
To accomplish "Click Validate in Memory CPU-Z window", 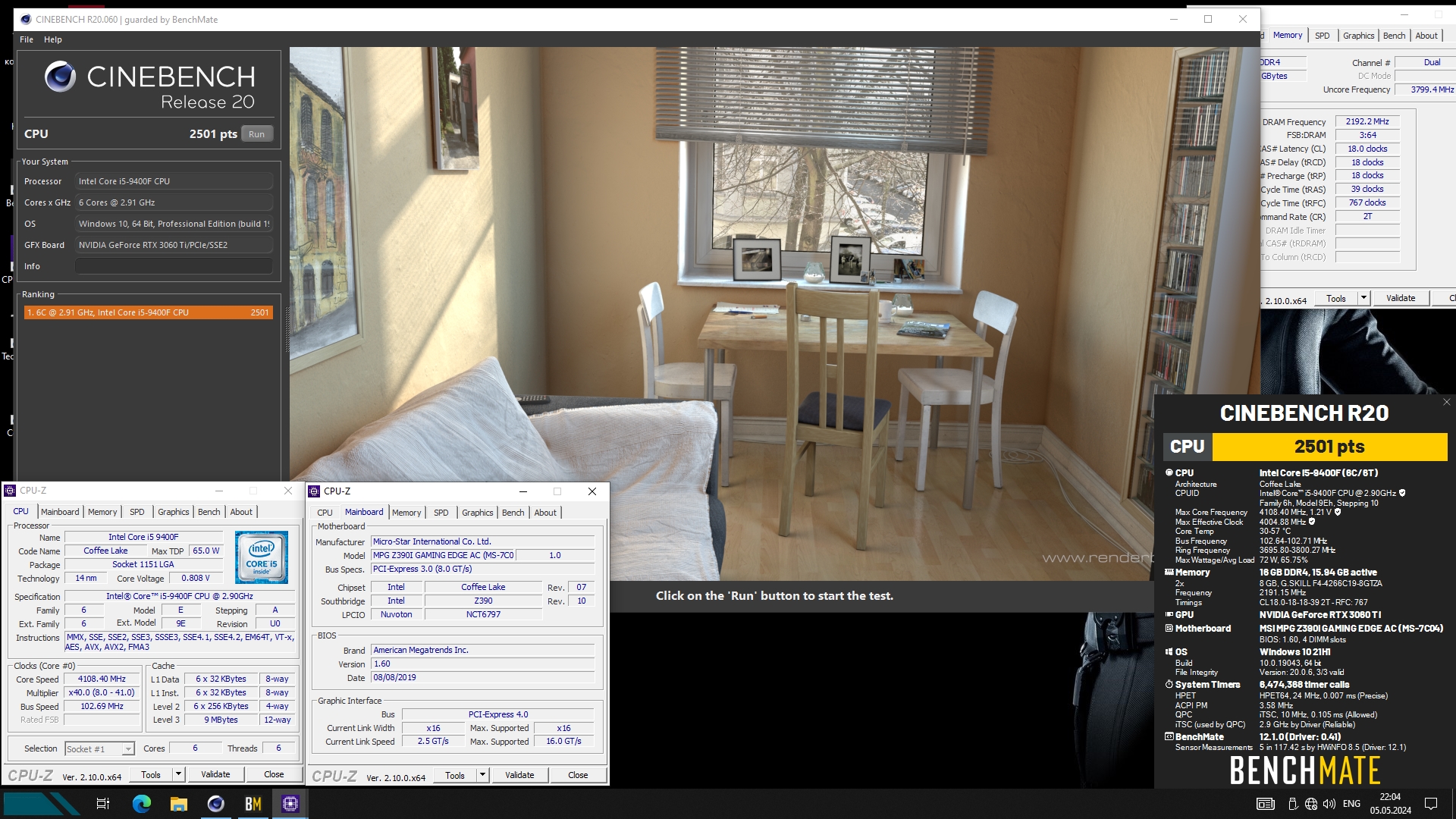I will tap(1401, 298).
